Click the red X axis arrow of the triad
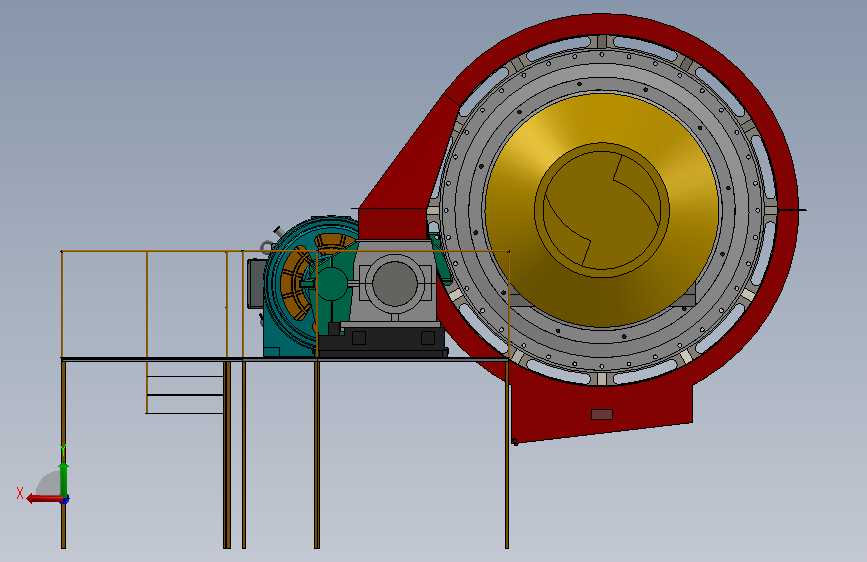The height and width of the screenshot is (562, 867). (x=44, y=499)
